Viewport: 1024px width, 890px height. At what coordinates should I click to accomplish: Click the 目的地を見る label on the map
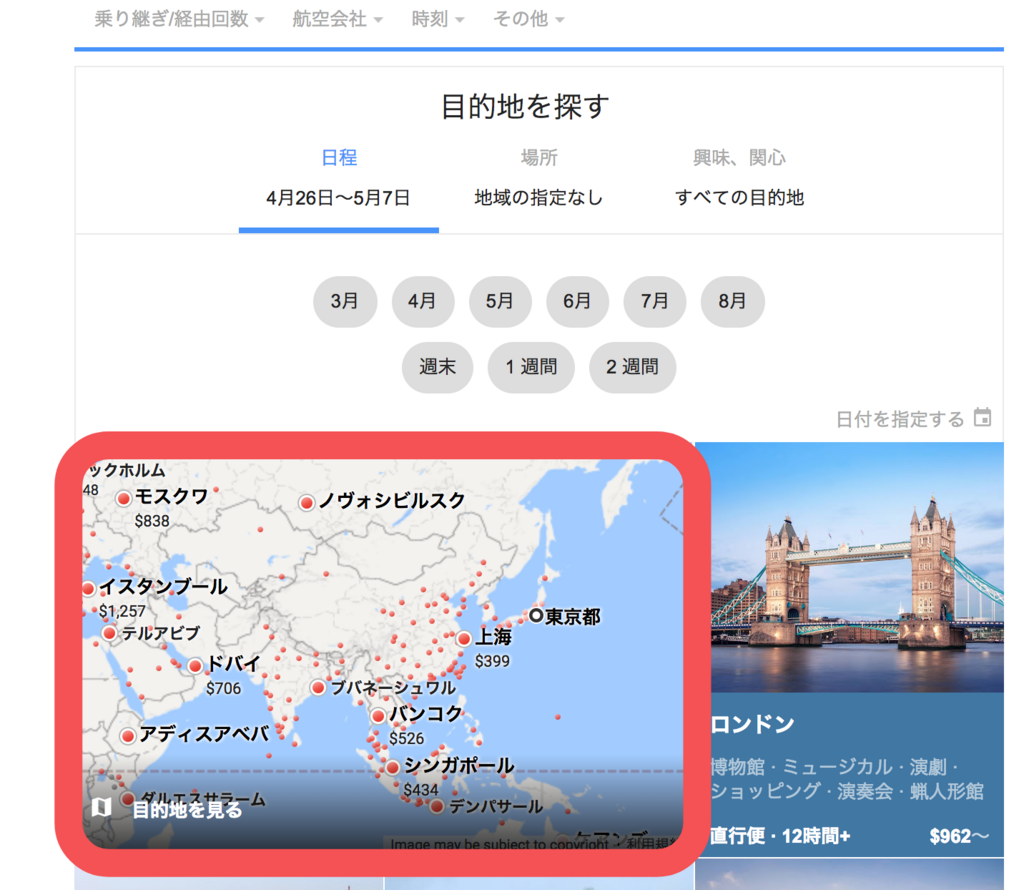coord(187,810)
